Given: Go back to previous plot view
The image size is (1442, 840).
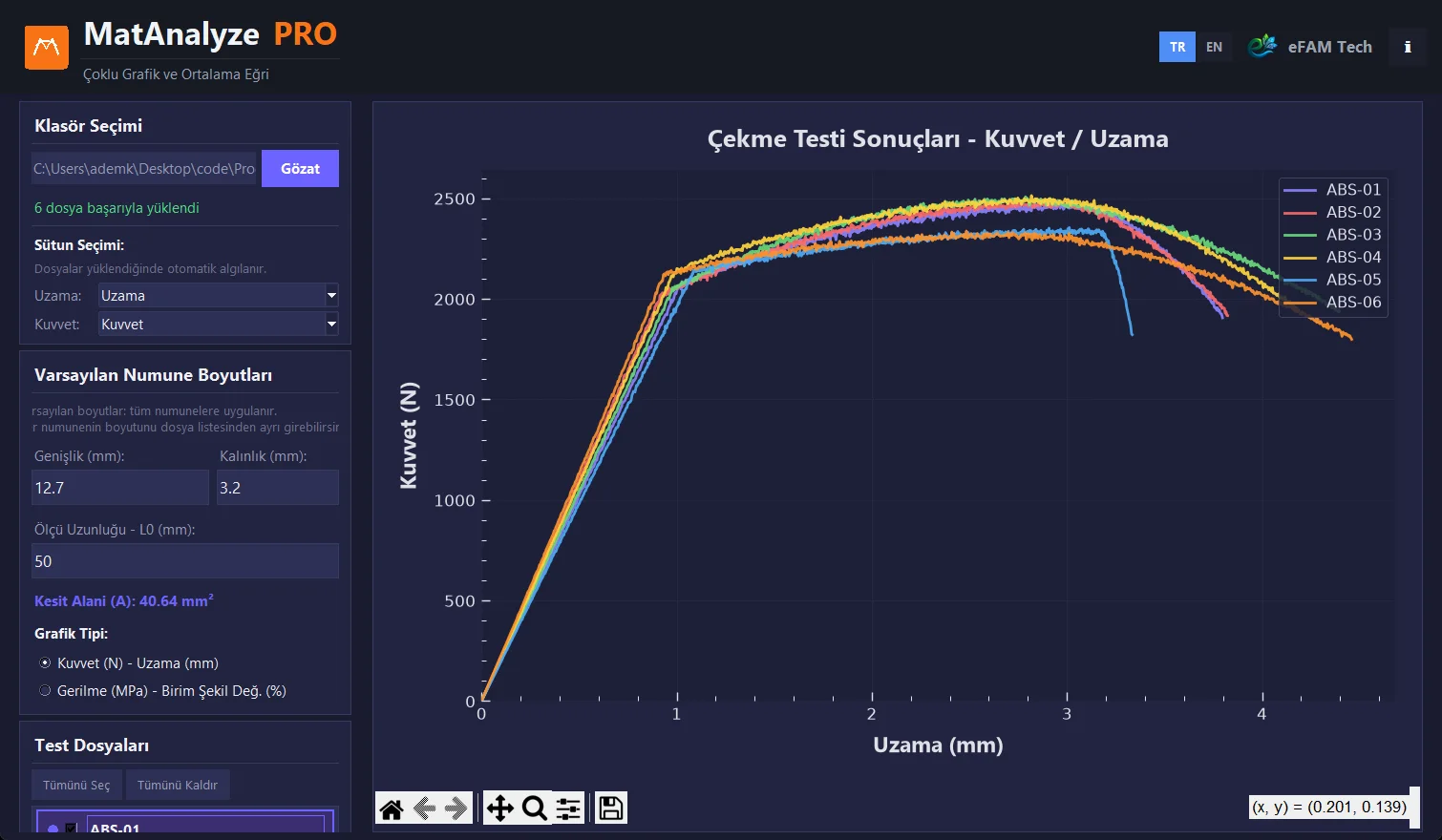Looking at the screenshot, I should [x=424, y=809].
